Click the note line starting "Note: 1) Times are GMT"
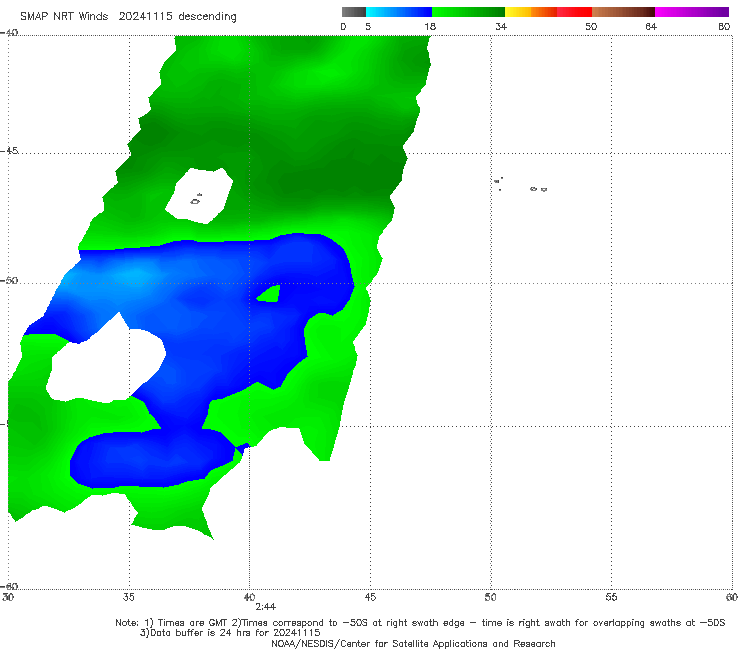This screenshot has height=650, width=740. [420, 623]
